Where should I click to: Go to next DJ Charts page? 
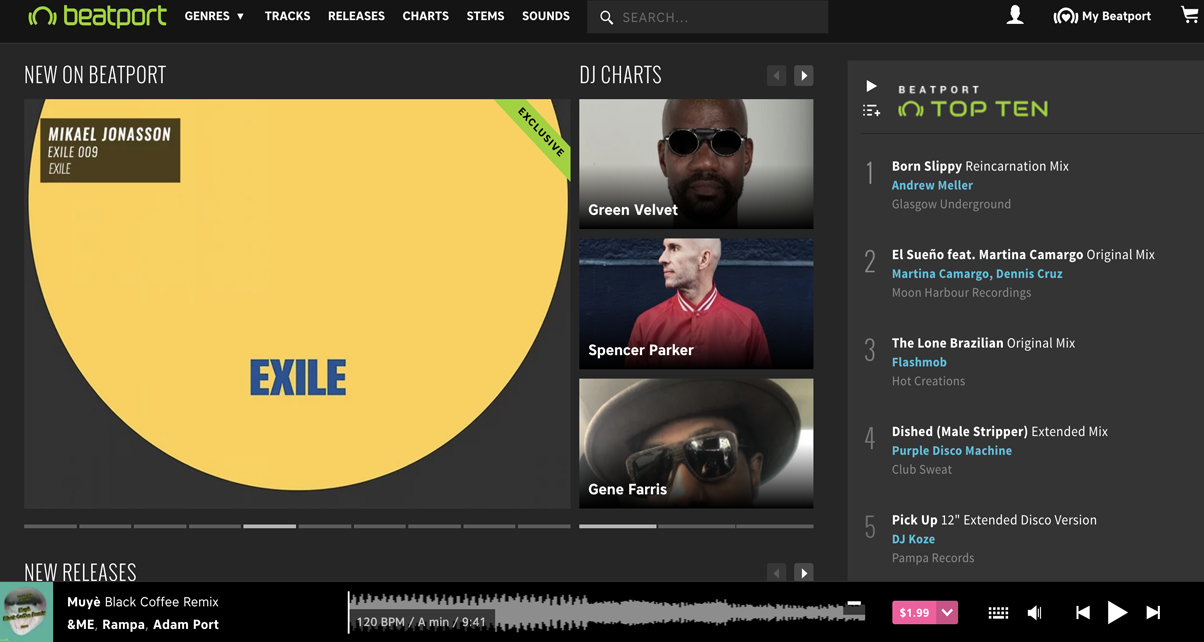pos(803,75)
